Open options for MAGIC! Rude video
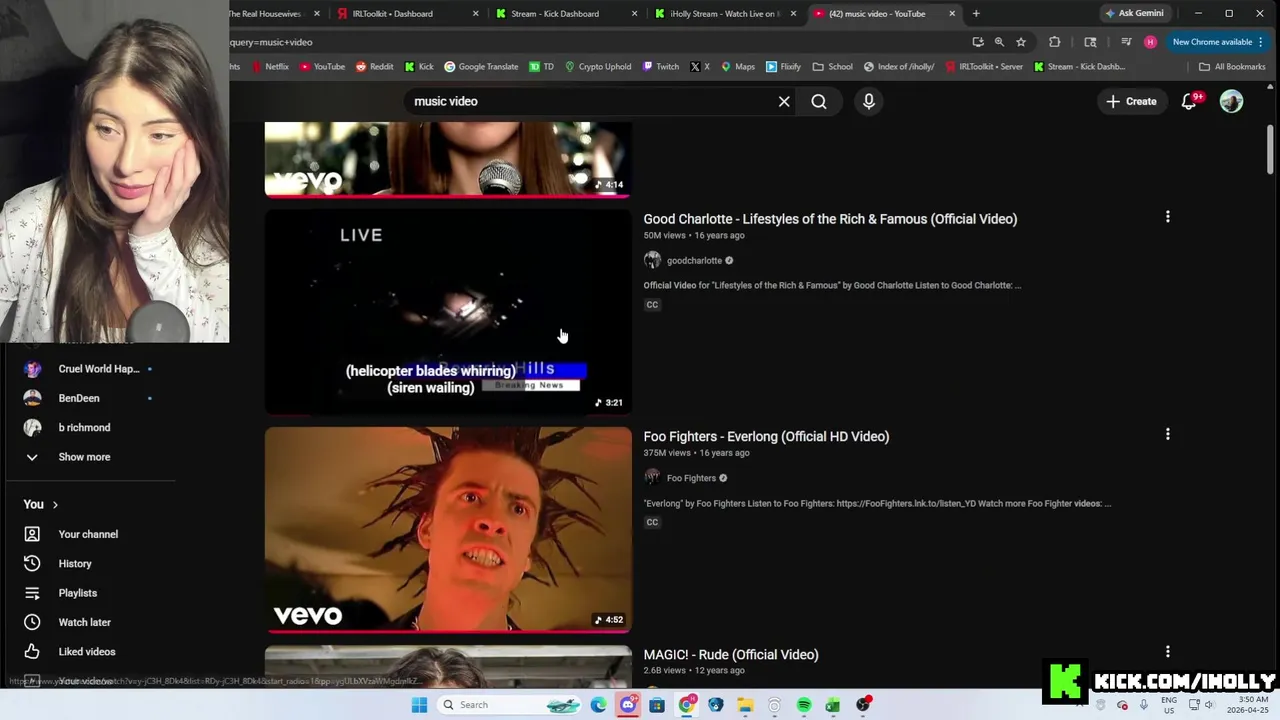The width and height of the screenshot is (1280, 720). click(x=1167, y=652)
